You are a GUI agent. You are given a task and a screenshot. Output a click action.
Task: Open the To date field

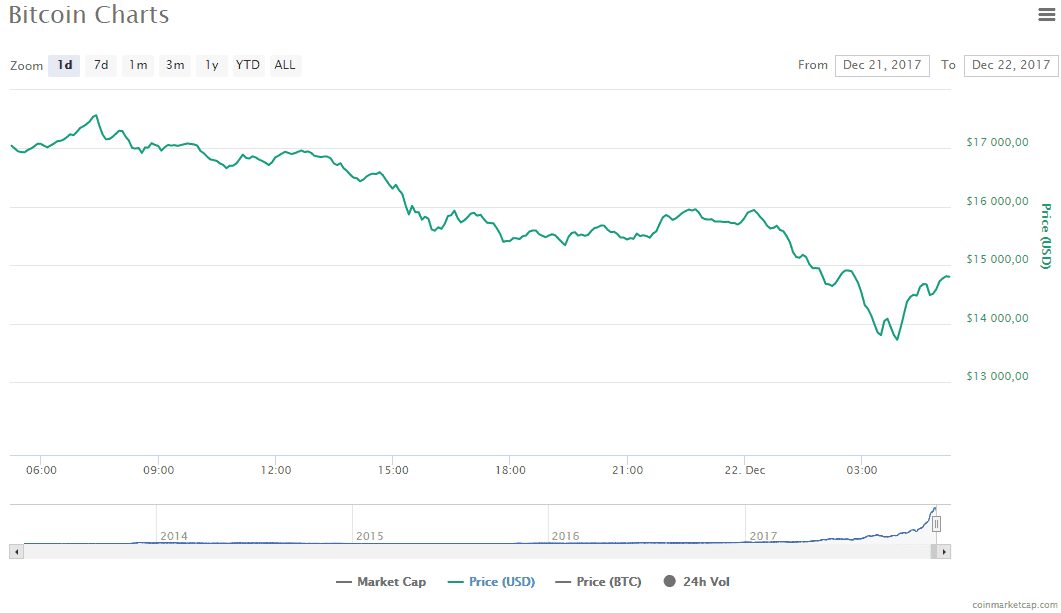click(x=1011, y=65)
